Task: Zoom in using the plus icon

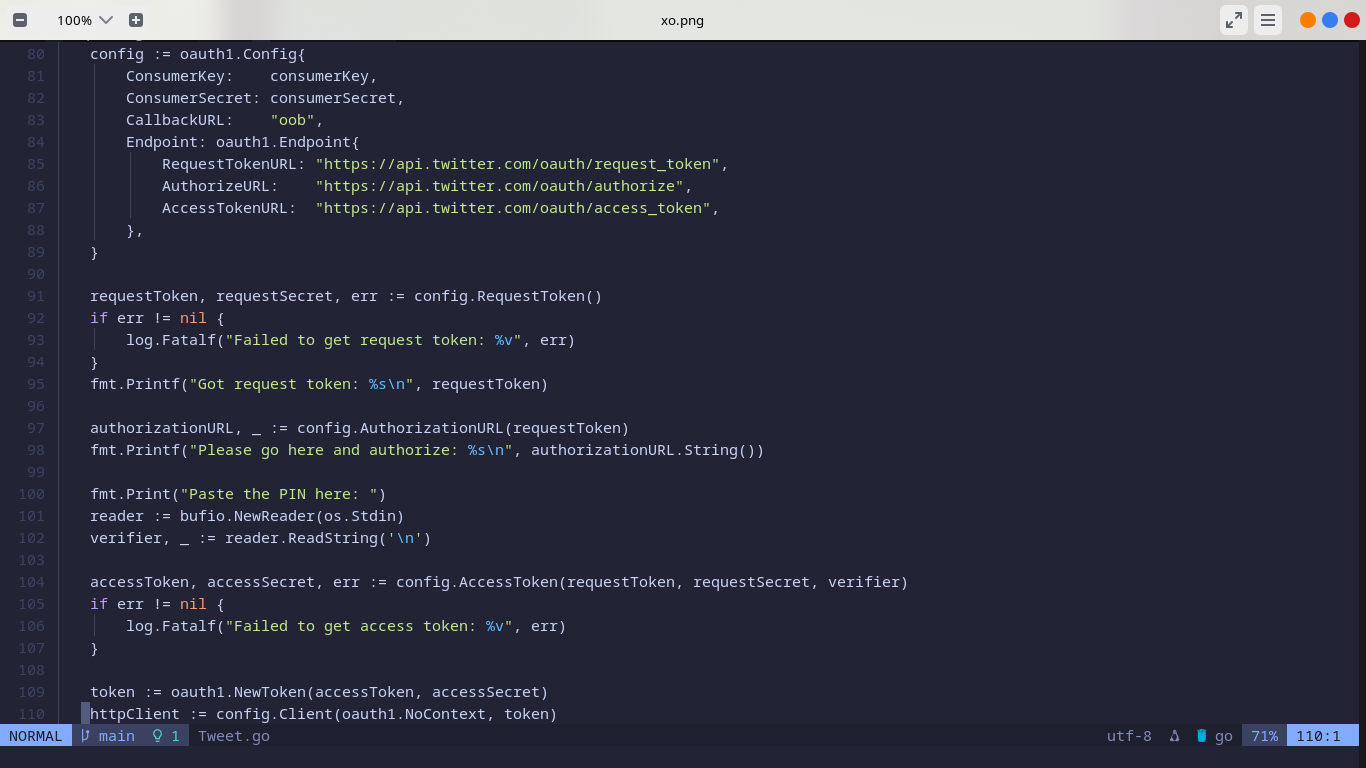Action: [x=137, y=20]
